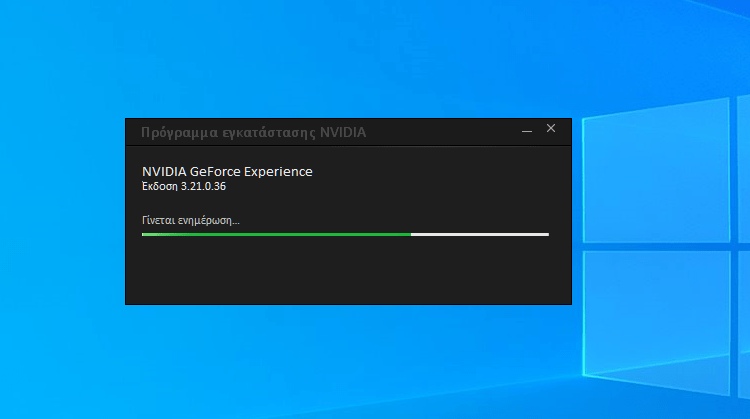Click the version text 'Έκδοση 3.21.0.36'
The width and height of the screenshot is (750, 419).
click(184, 187)
